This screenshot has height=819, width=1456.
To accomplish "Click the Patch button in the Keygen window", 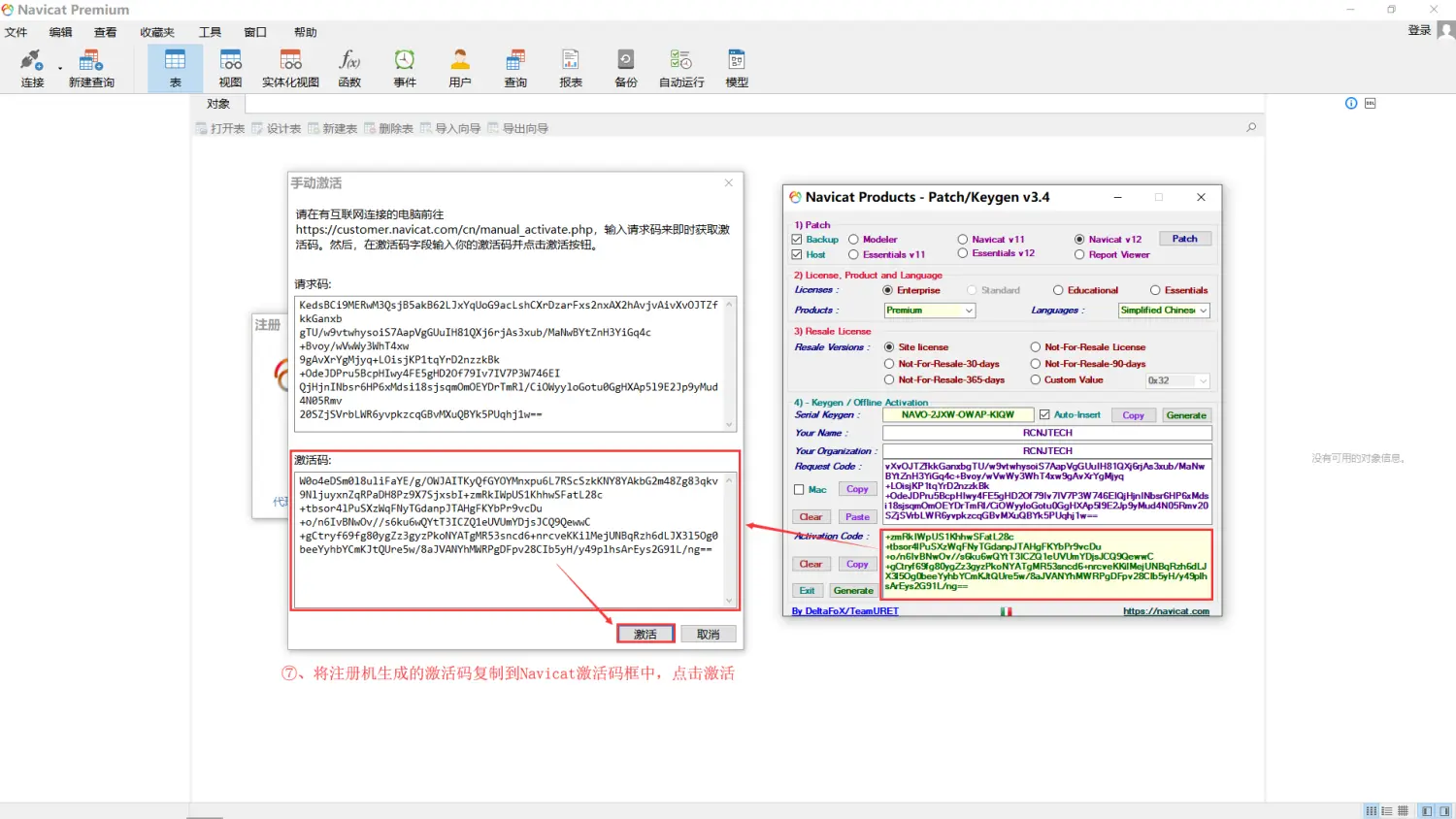I will (x=1185, y=239).
